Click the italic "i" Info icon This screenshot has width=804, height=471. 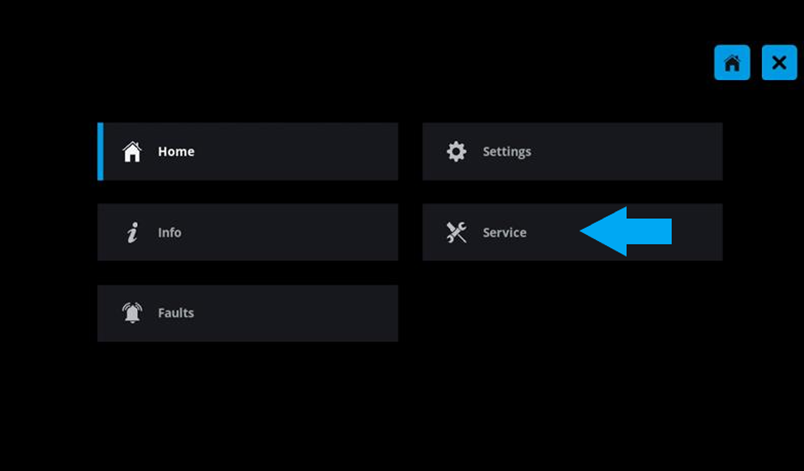pos(132,233)
